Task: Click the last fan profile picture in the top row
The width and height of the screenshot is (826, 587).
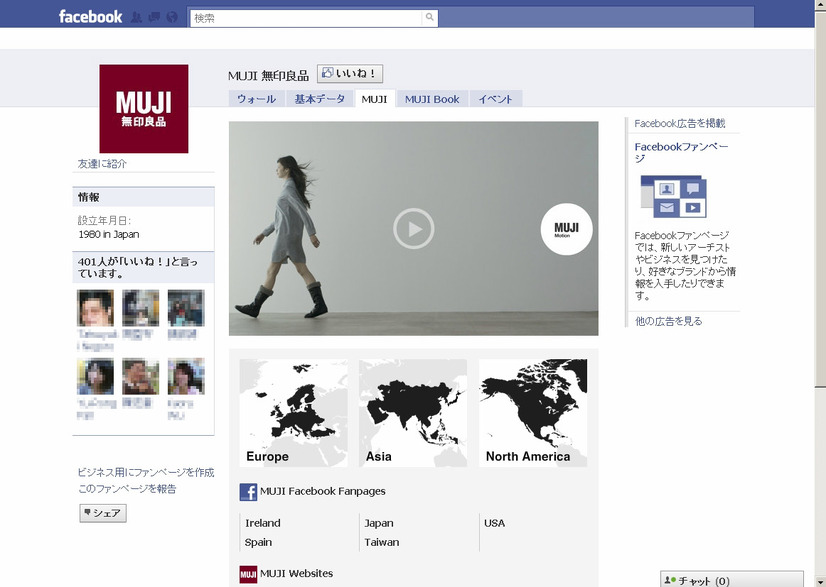Action: 186,308
